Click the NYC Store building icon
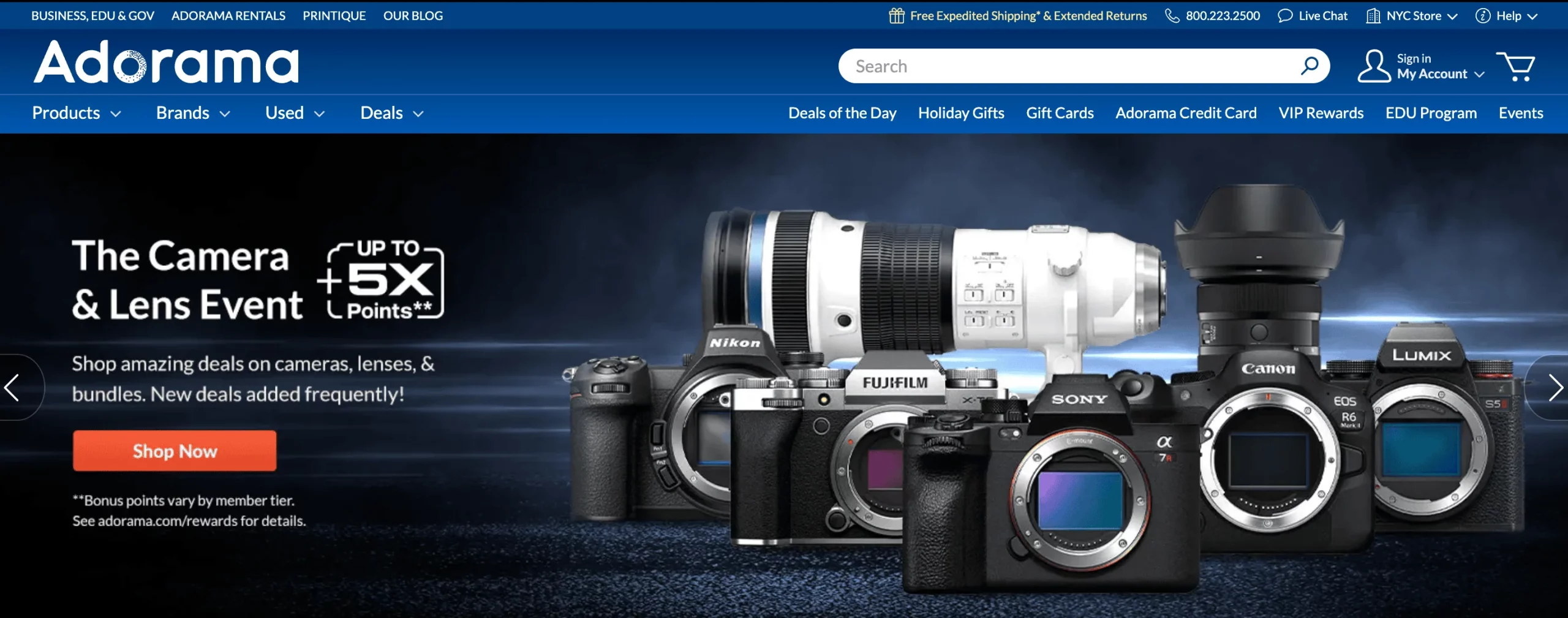Viewport: 1568px width, 618px height. coord(1373,15)
